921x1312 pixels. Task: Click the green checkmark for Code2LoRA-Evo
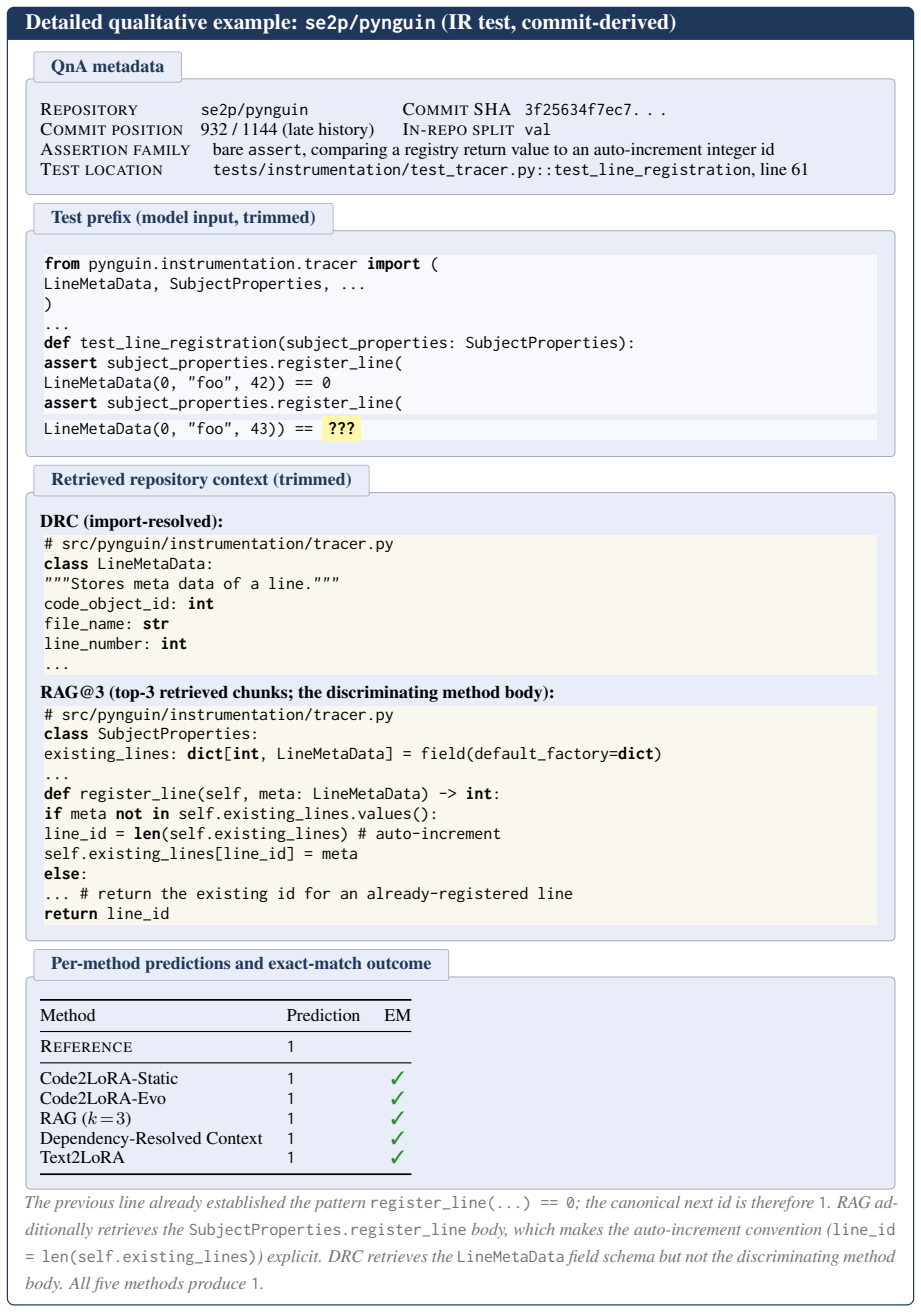(x=397, y=1098)
